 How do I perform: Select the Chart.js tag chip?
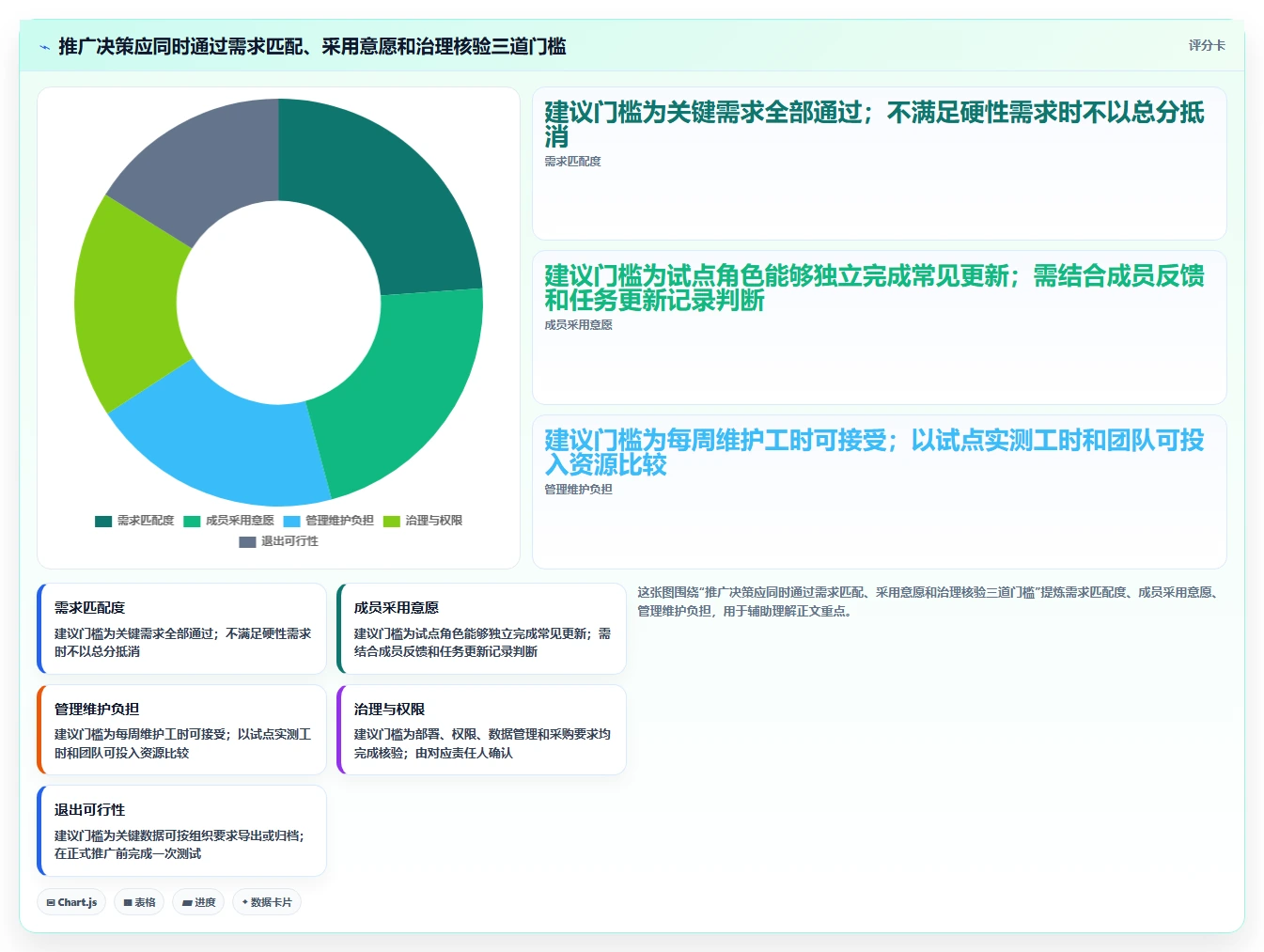click(71, 902)
